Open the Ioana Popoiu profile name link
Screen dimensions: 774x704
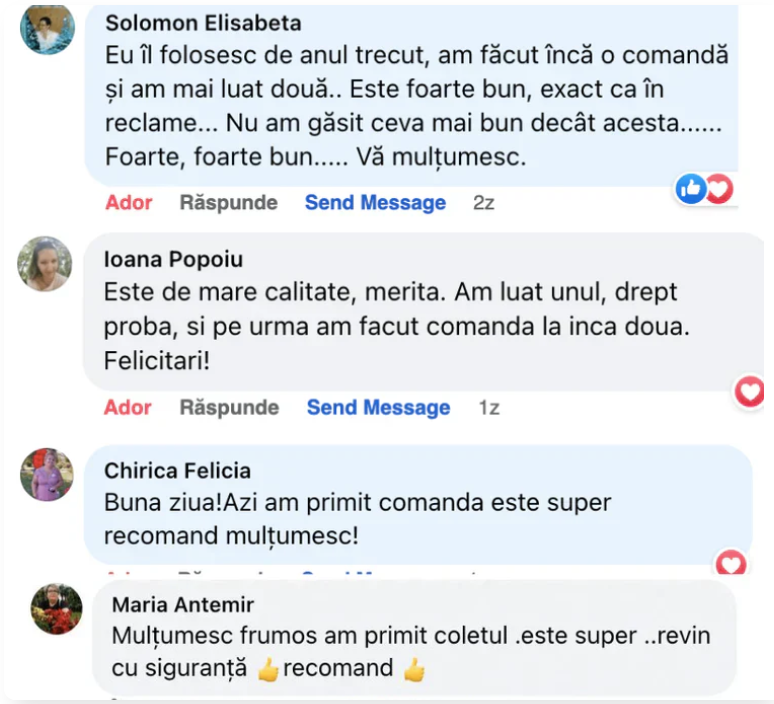[173, 260]
